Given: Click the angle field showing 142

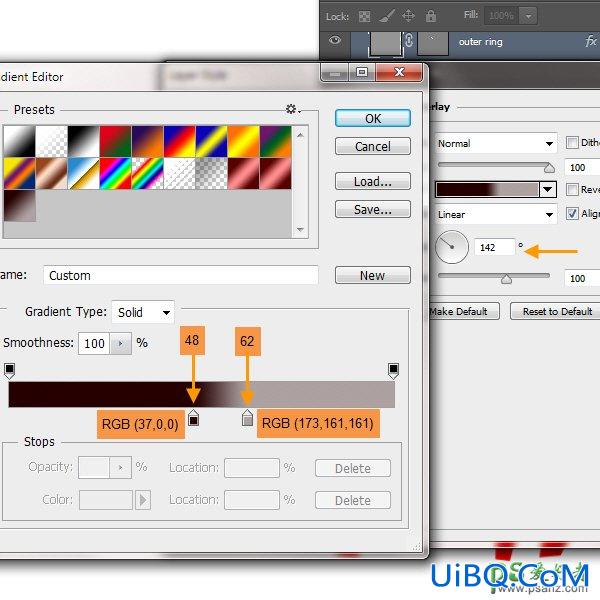Looking at the screenshot, I should (495, 247).
